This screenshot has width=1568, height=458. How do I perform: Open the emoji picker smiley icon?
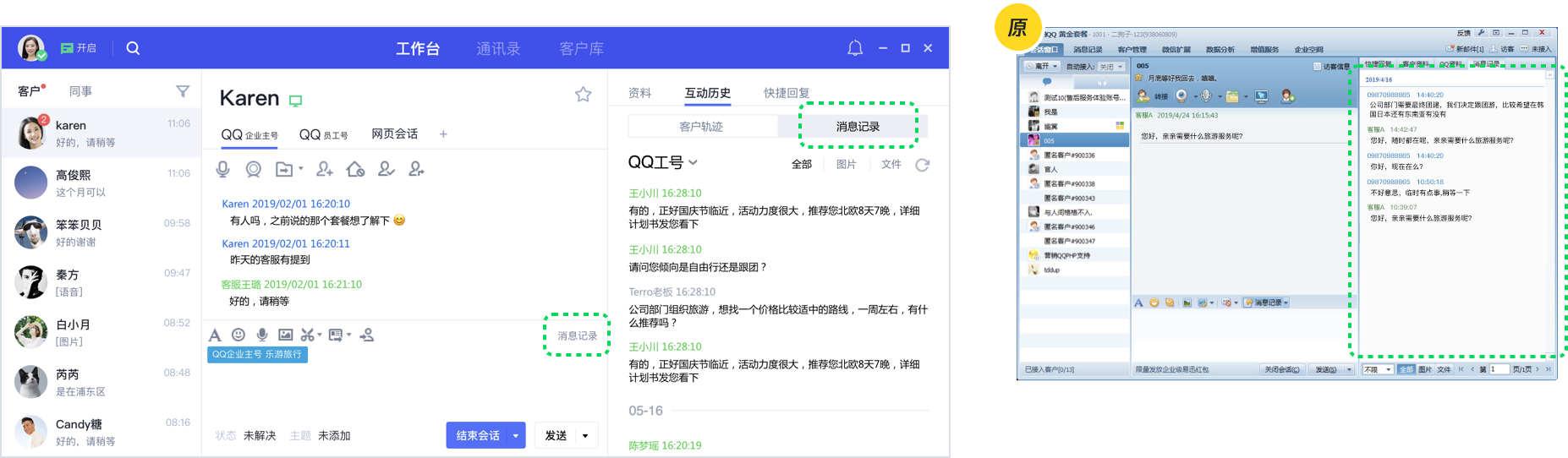pyautogui.click(x=238, y=335)
